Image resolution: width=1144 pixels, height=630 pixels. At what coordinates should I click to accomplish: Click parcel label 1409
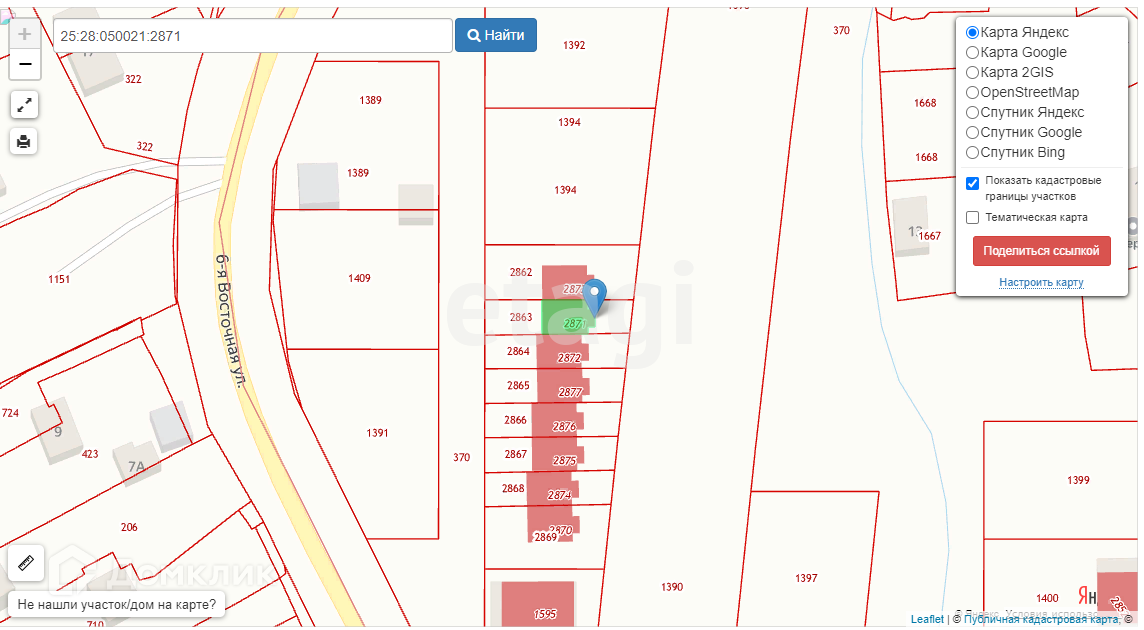pos(359,278)
